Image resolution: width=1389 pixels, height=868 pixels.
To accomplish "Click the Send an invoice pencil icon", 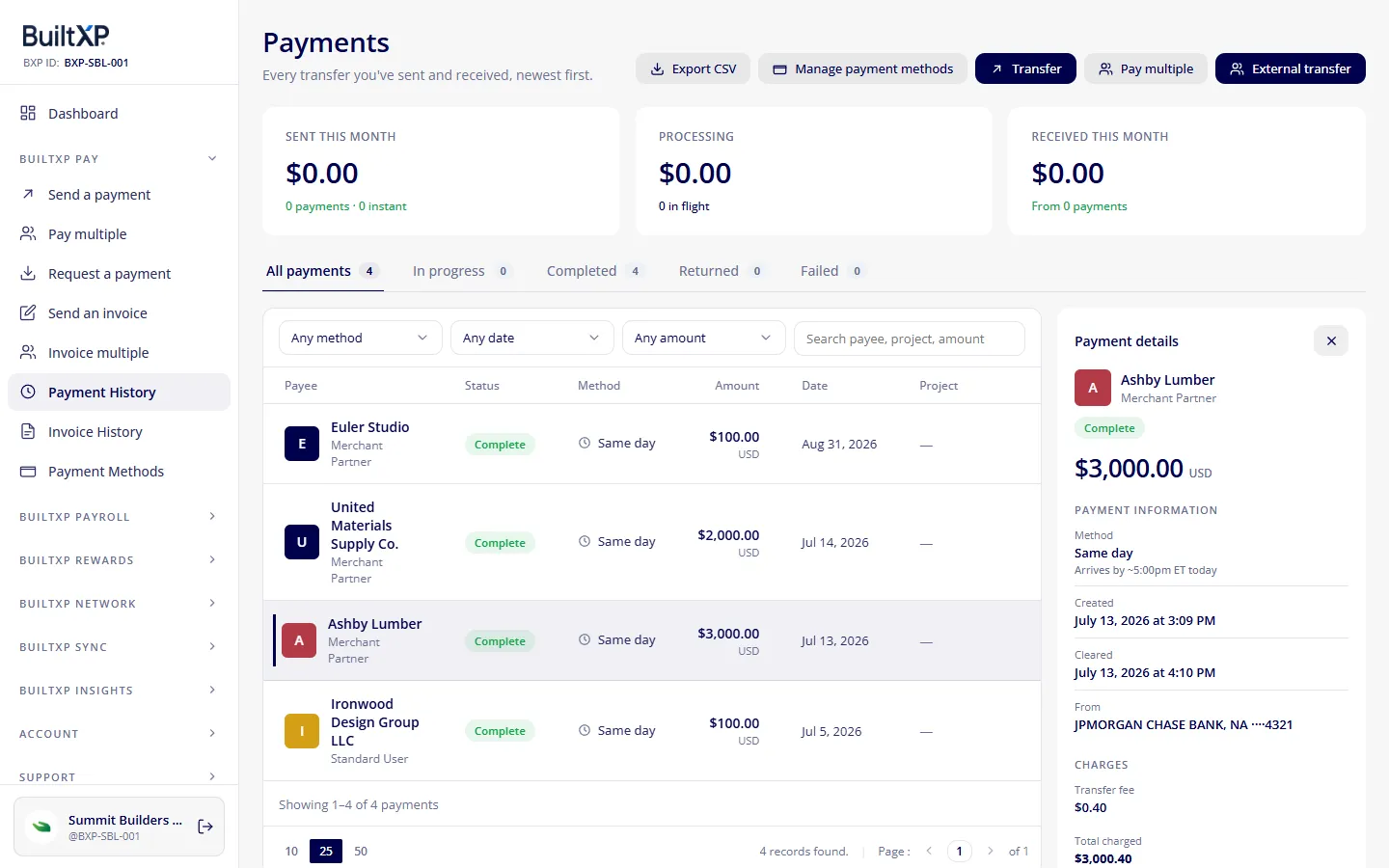I will click(28, 312).
